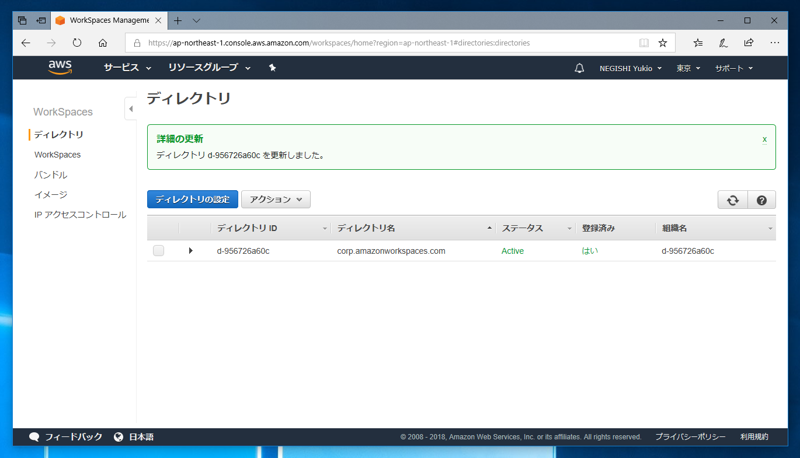Close the WorkSpaces Management tab
Viewport: 800px width, 458px height.
click(x=158, y=20)
